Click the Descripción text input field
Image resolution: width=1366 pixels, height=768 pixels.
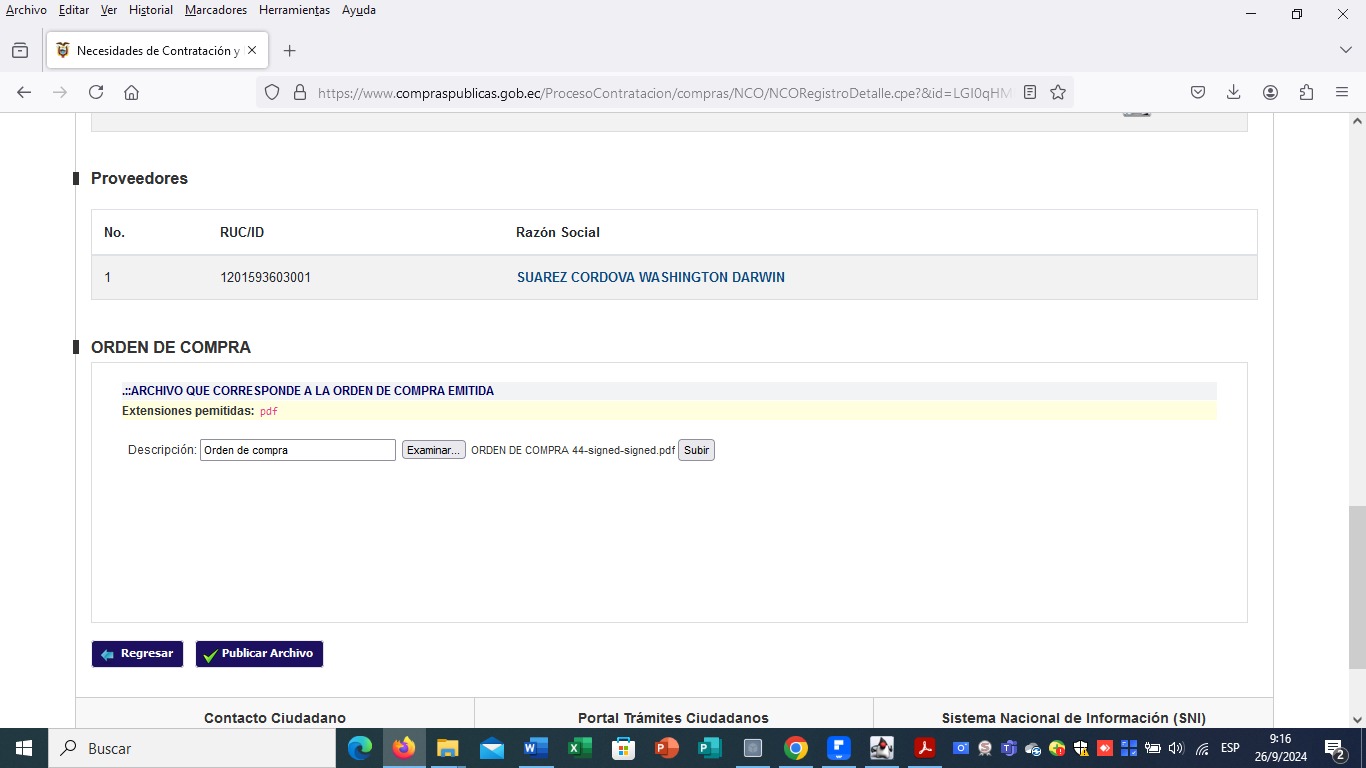point(298,450)
